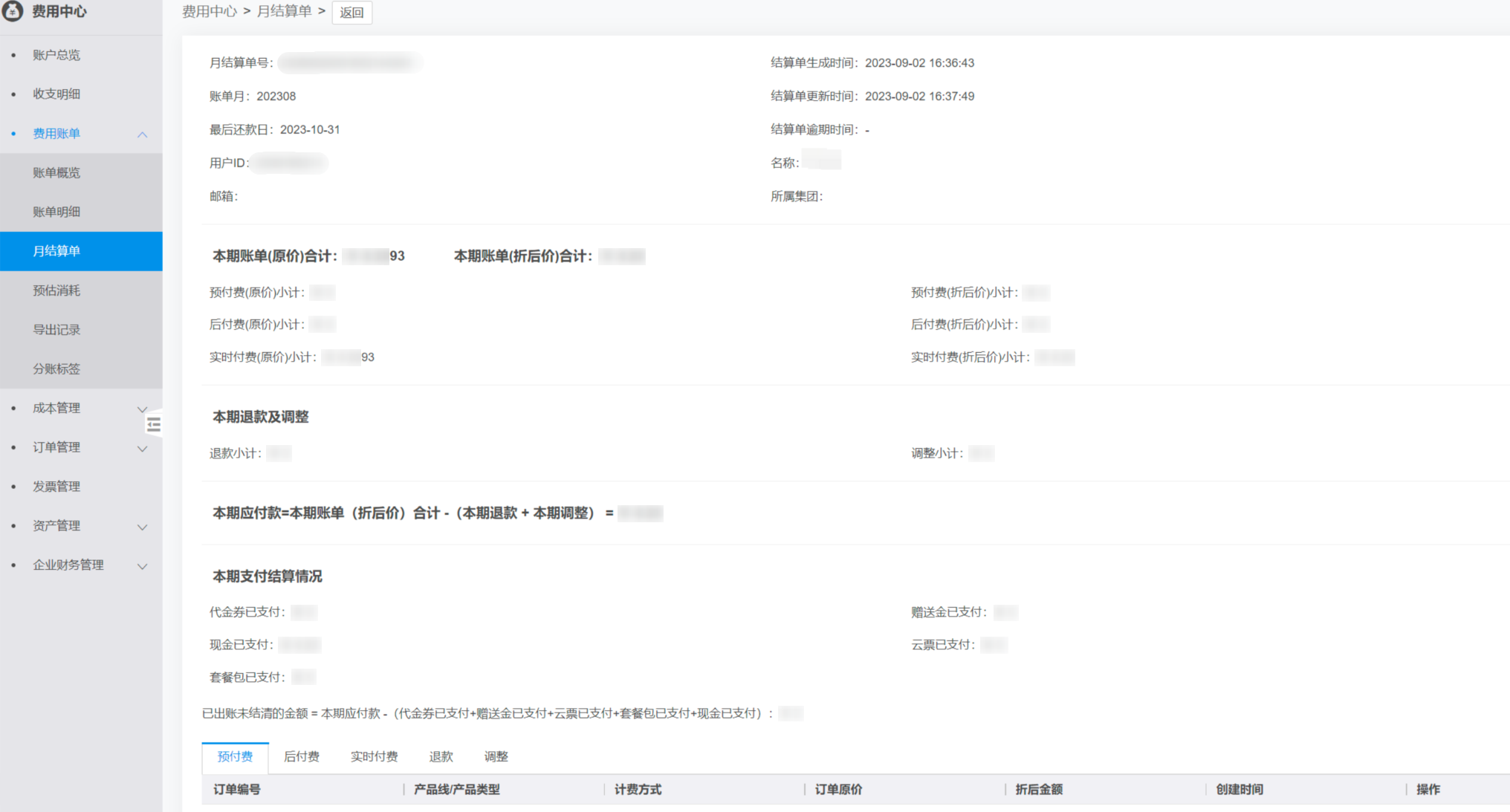This screenshot has width=1510, height=812.
Task: Click 月结算单 breadcrumb link
Action: 284,11
